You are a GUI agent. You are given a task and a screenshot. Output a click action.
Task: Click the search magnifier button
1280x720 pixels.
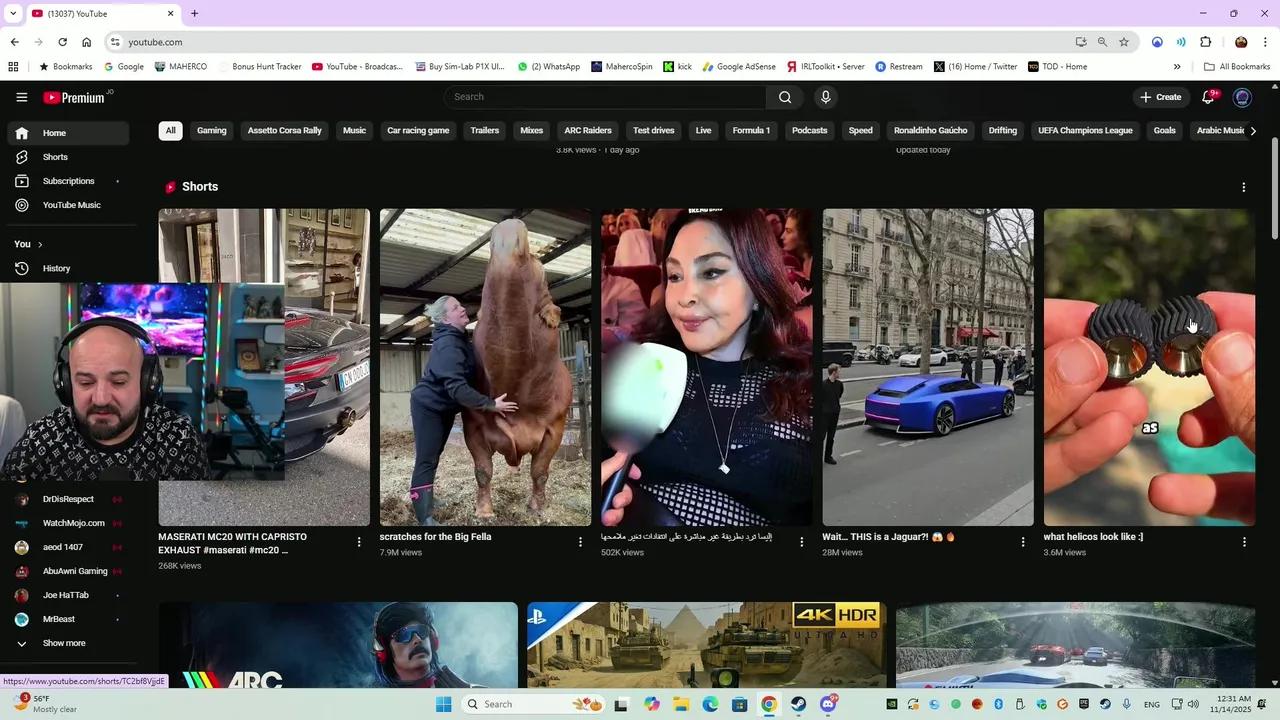(785, 97)
